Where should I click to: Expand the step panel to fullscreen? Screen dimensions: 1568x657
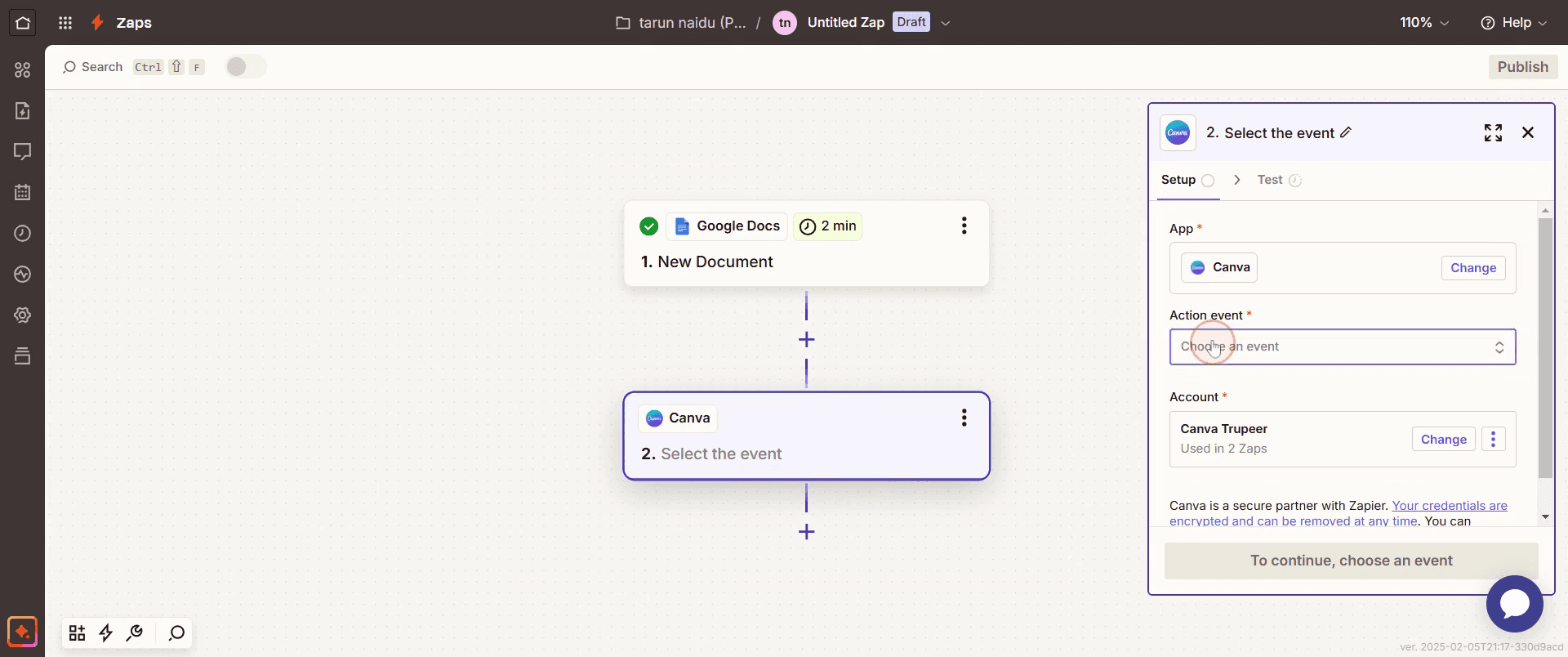(1493, 132)
